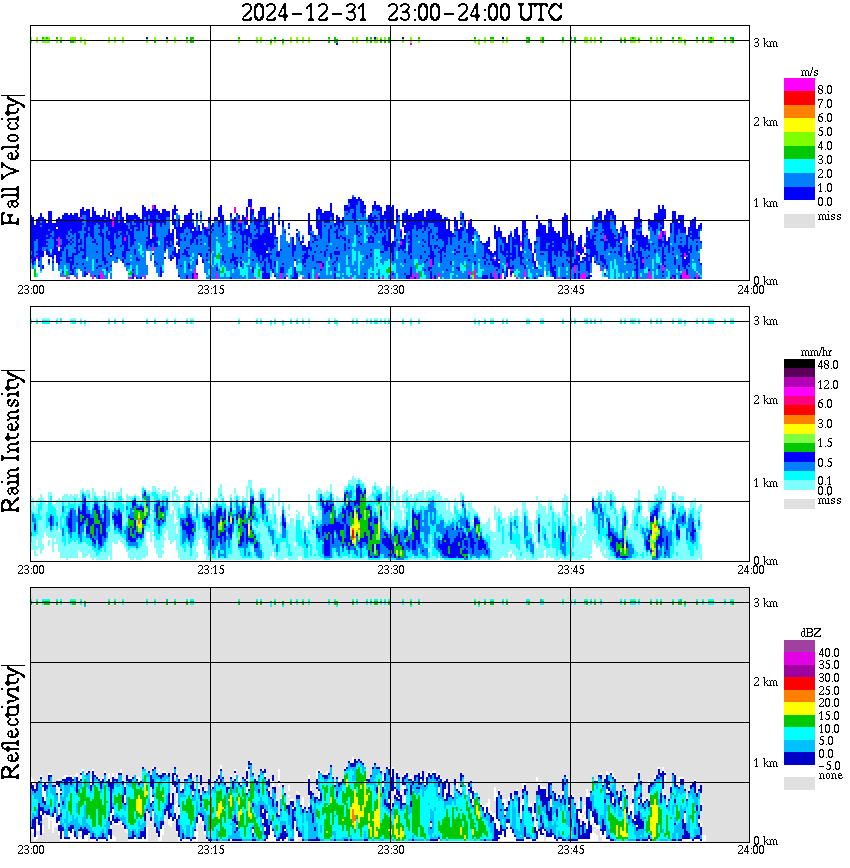850x868 pixels.
Task: Click the 12.0 value in mm/hr legend
Action: (827, 385)
